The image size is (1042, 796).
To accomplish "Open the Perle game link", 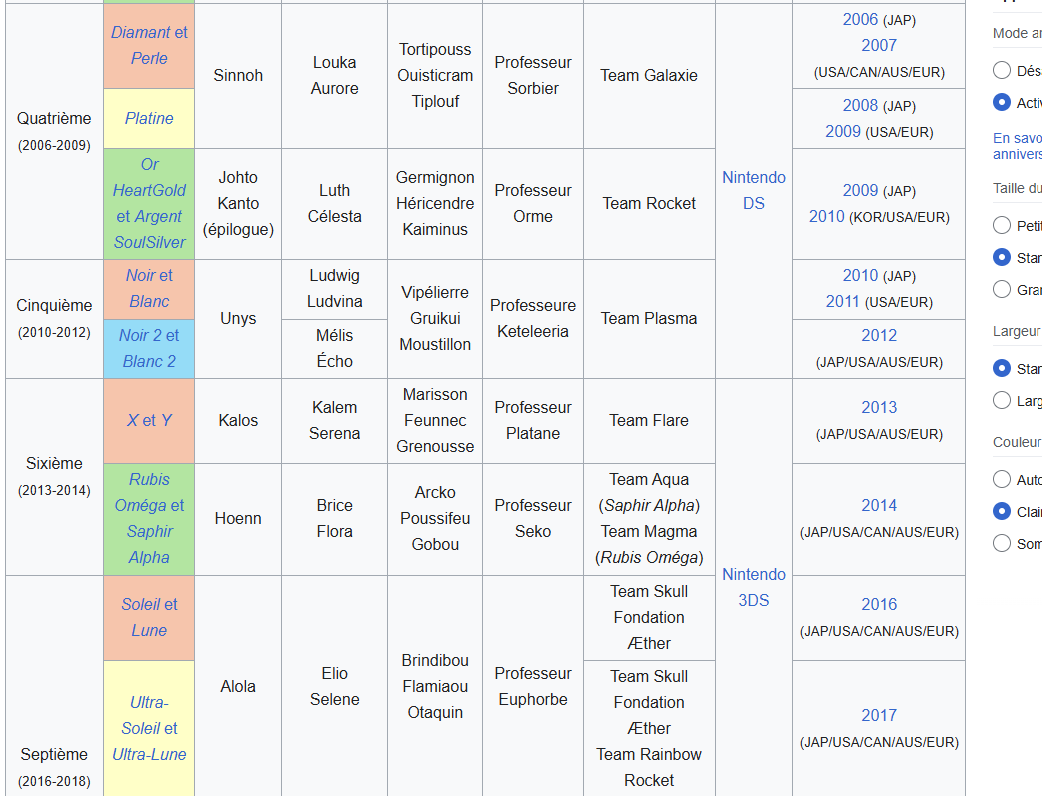I will 149,58.
